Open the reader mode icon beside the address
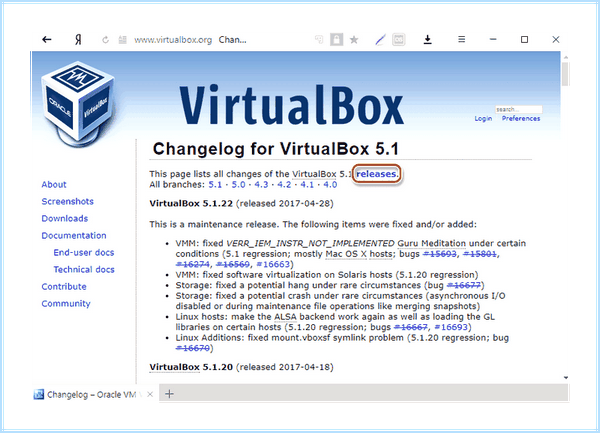600x433 pixels. coord(122,39)
